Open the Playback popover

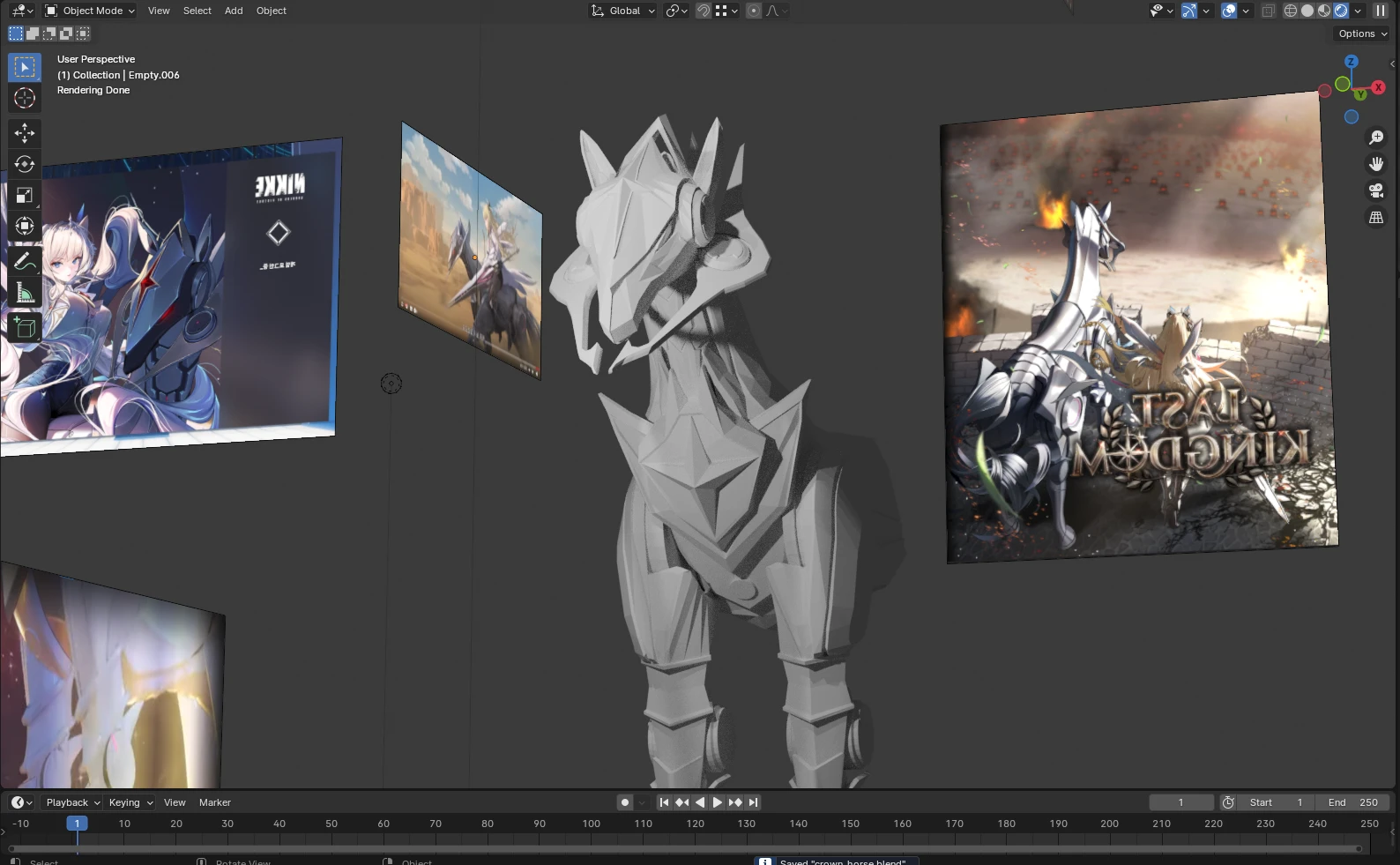click(x=72, y=802)
